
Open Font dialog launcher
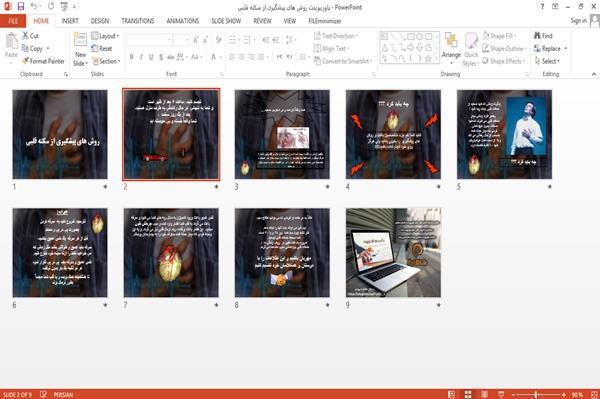222,74
